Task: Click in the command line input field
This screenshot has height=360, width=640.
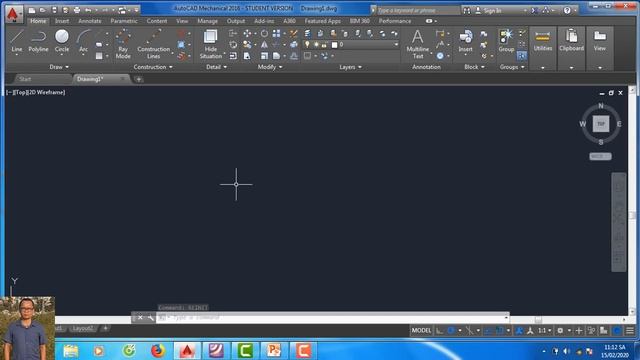Action: click(333, 318)
